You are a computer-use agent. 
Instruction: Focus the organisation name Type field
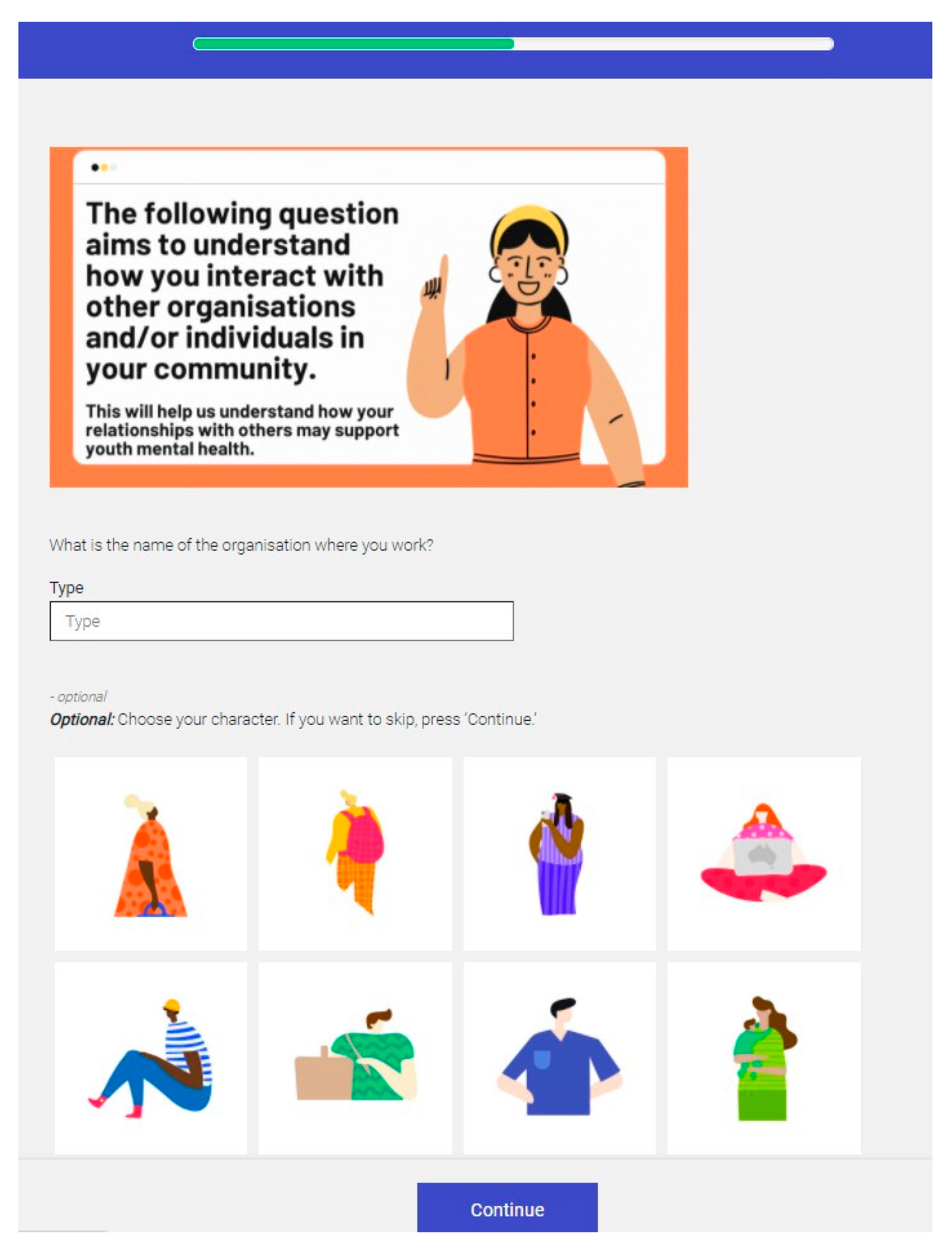point(282,621)
